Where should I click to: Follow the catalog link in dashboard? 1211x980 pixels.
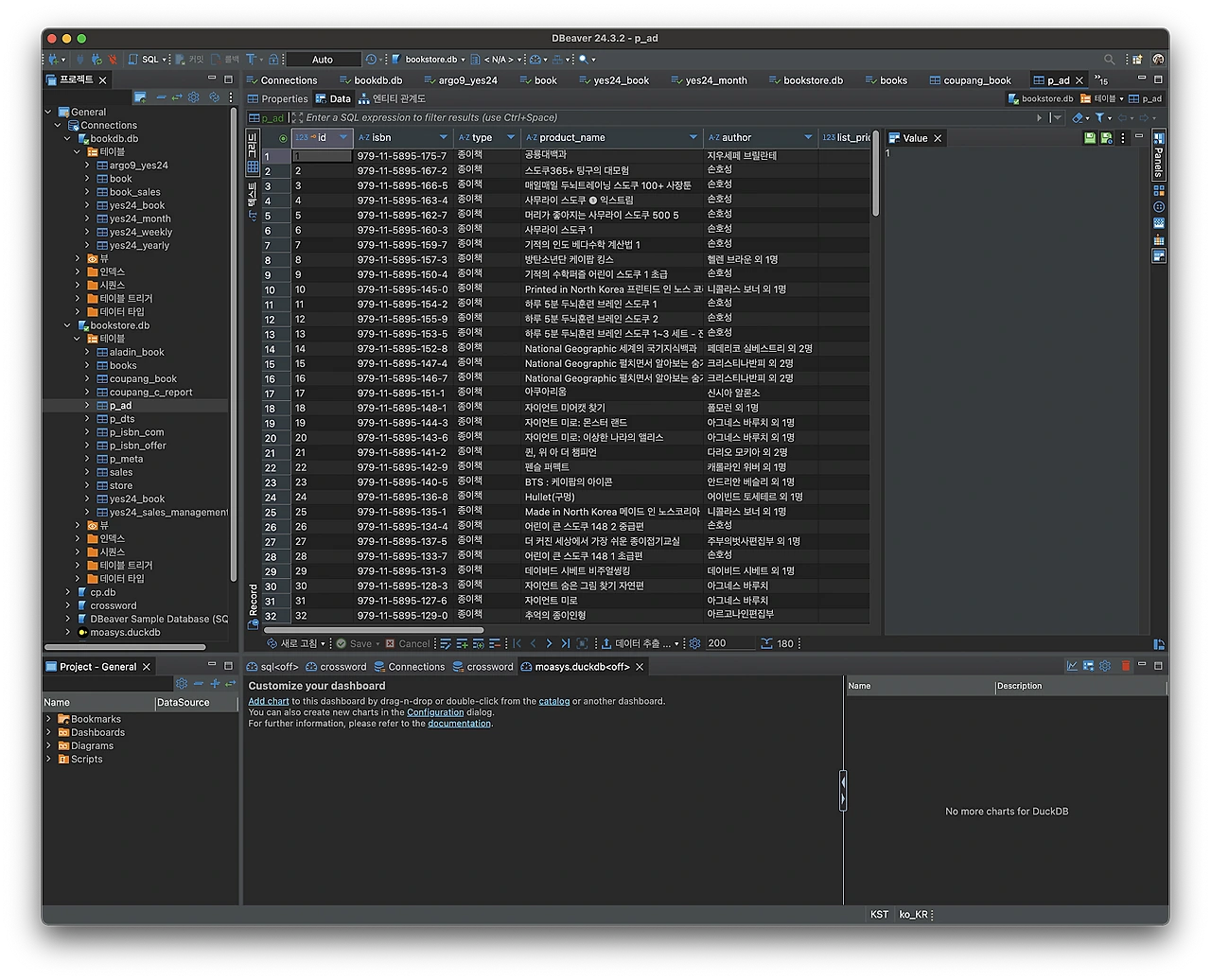553,701
